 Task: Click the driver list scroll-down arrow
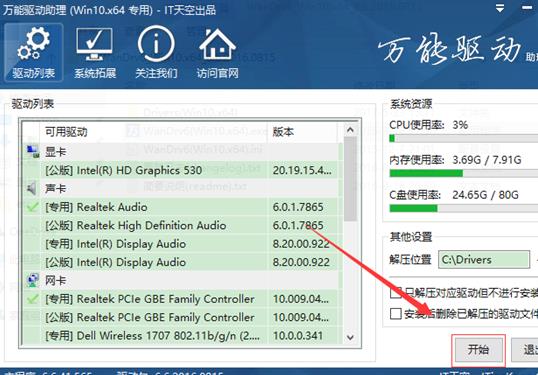(350, 337)
